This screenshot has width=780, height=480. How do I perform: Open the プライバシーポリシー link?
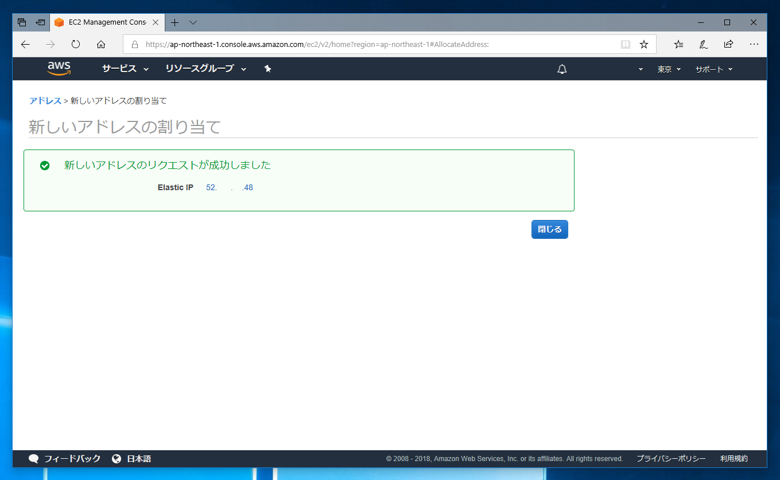[671, 459]
